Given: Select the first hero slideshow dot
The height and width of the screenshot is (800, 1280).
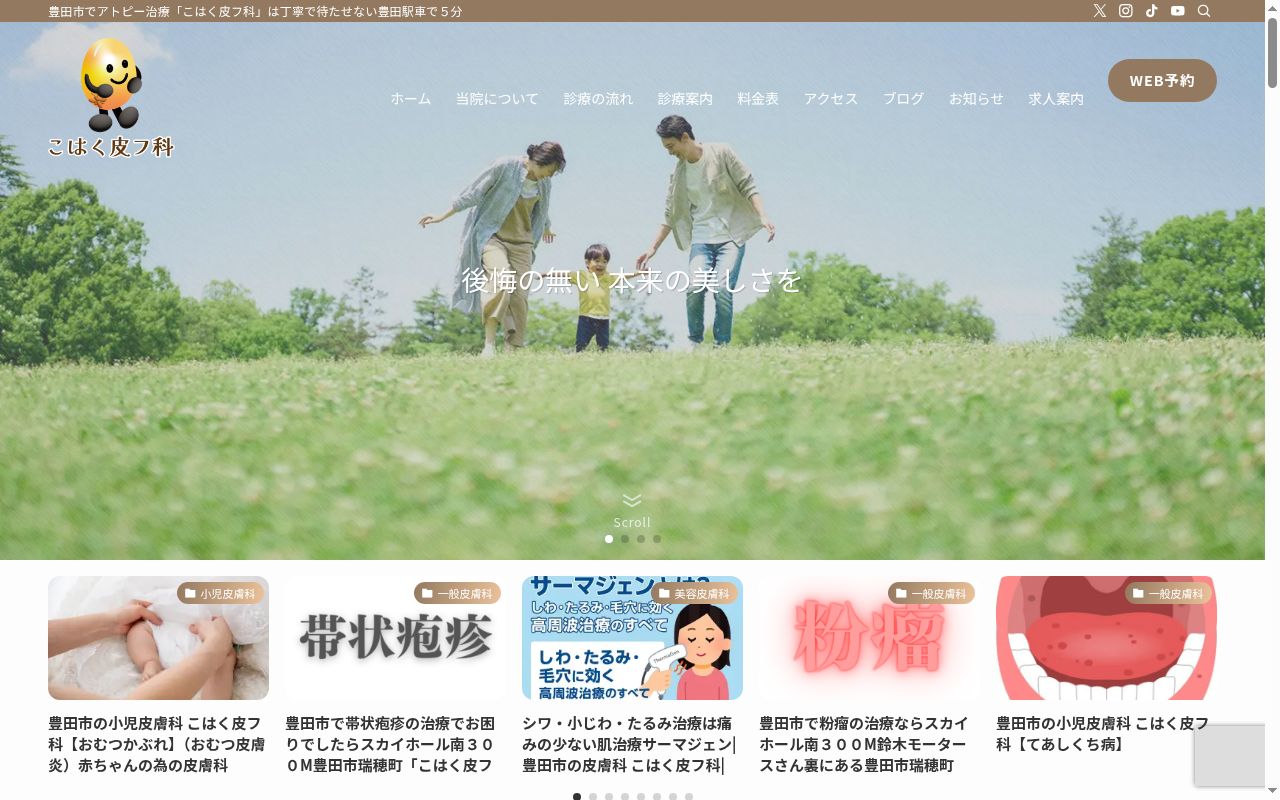Looking at the screenshot, I should pyautogui.click(x=609, y=539).
